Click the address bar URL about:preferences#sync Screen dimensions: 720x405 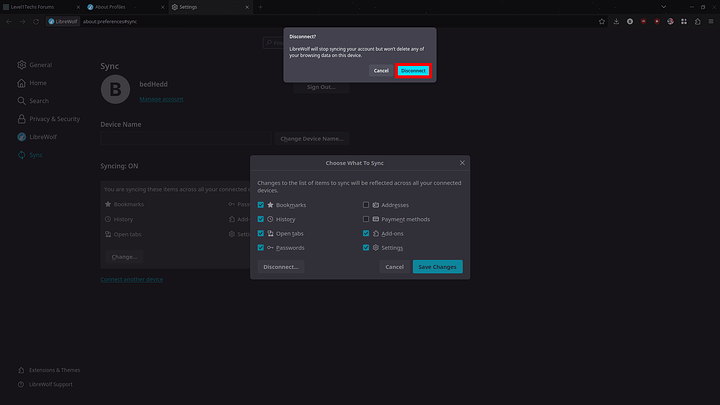(x=110, y=22)
